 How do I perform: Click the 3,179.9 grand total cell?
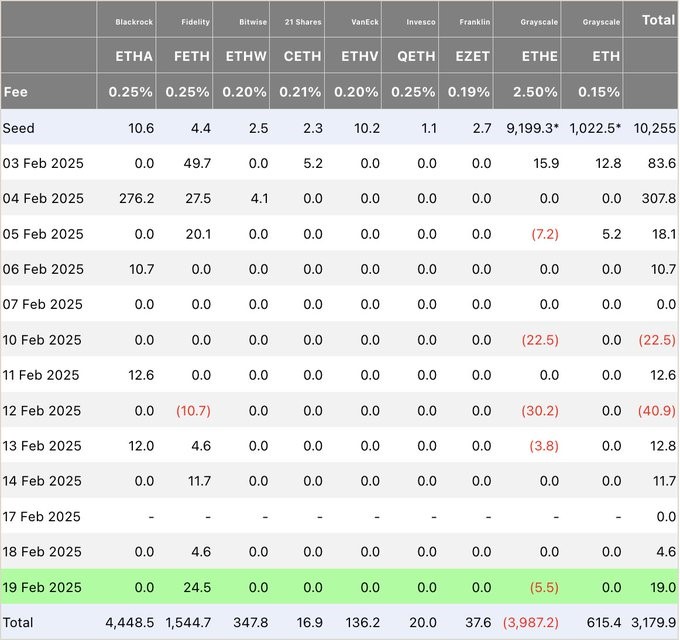coord(654,623)
